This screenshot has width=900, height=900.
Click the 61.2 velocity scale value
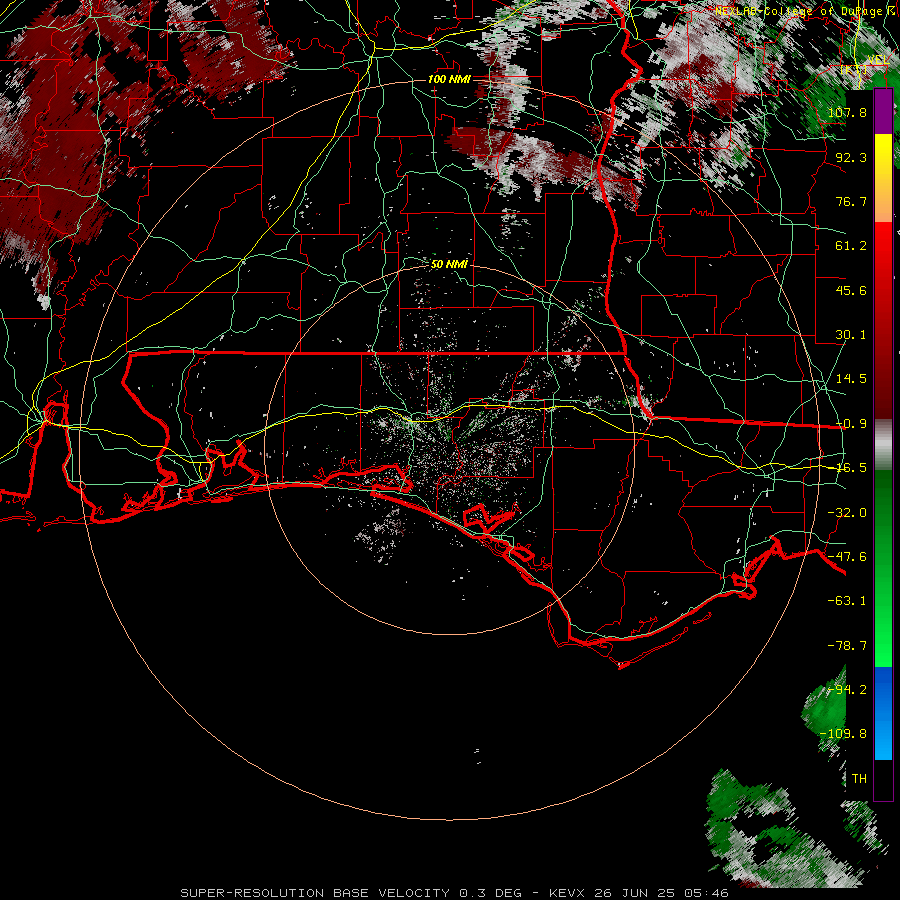click(x=851, y=246)
